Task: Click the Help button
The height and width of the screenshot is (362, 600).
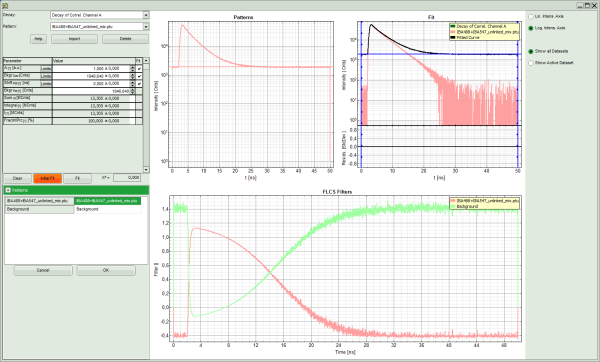Action: 38,39
